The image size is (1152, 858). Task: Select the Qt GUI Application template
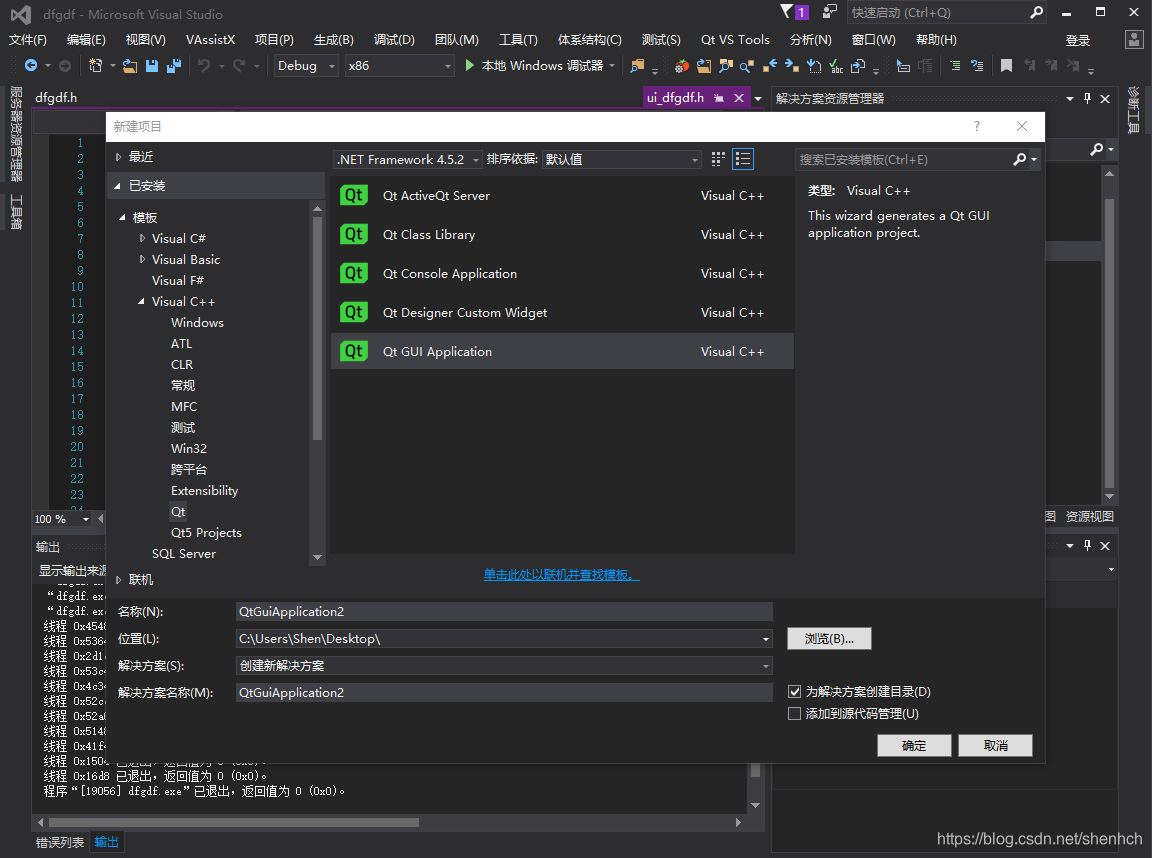tap(563, 351)
